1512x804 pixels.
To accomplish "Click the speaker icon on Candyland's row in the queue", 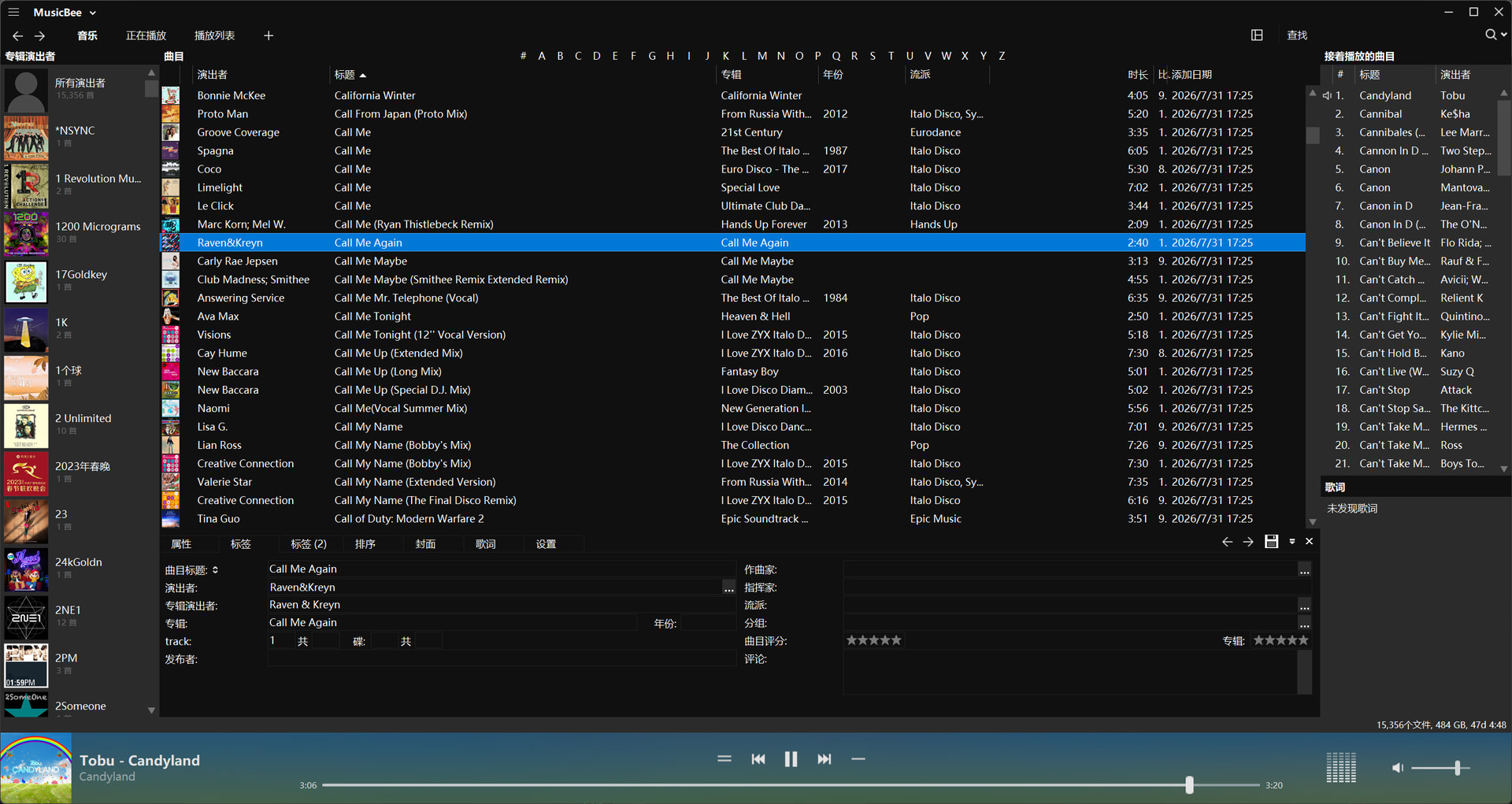I will (x=1327, y=95).
